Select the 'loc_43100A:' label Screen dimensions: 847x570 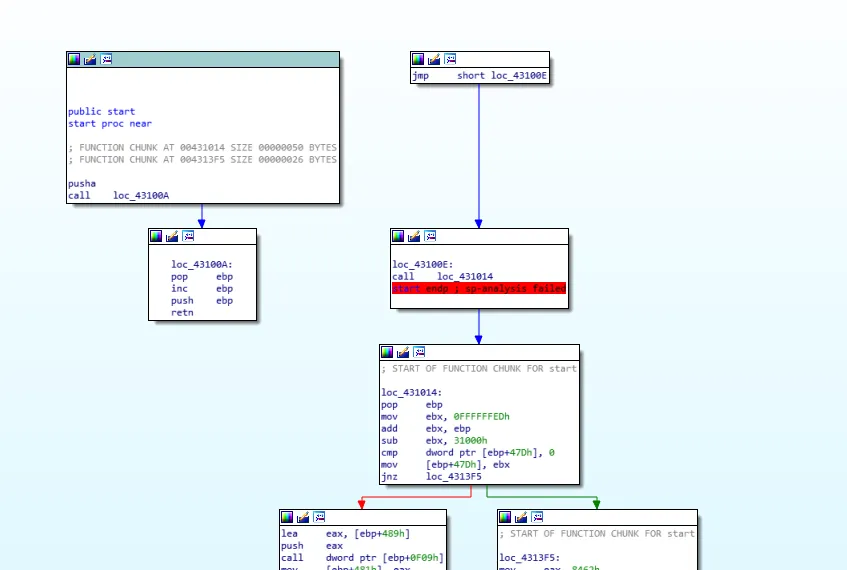click(x=201, y=265)
